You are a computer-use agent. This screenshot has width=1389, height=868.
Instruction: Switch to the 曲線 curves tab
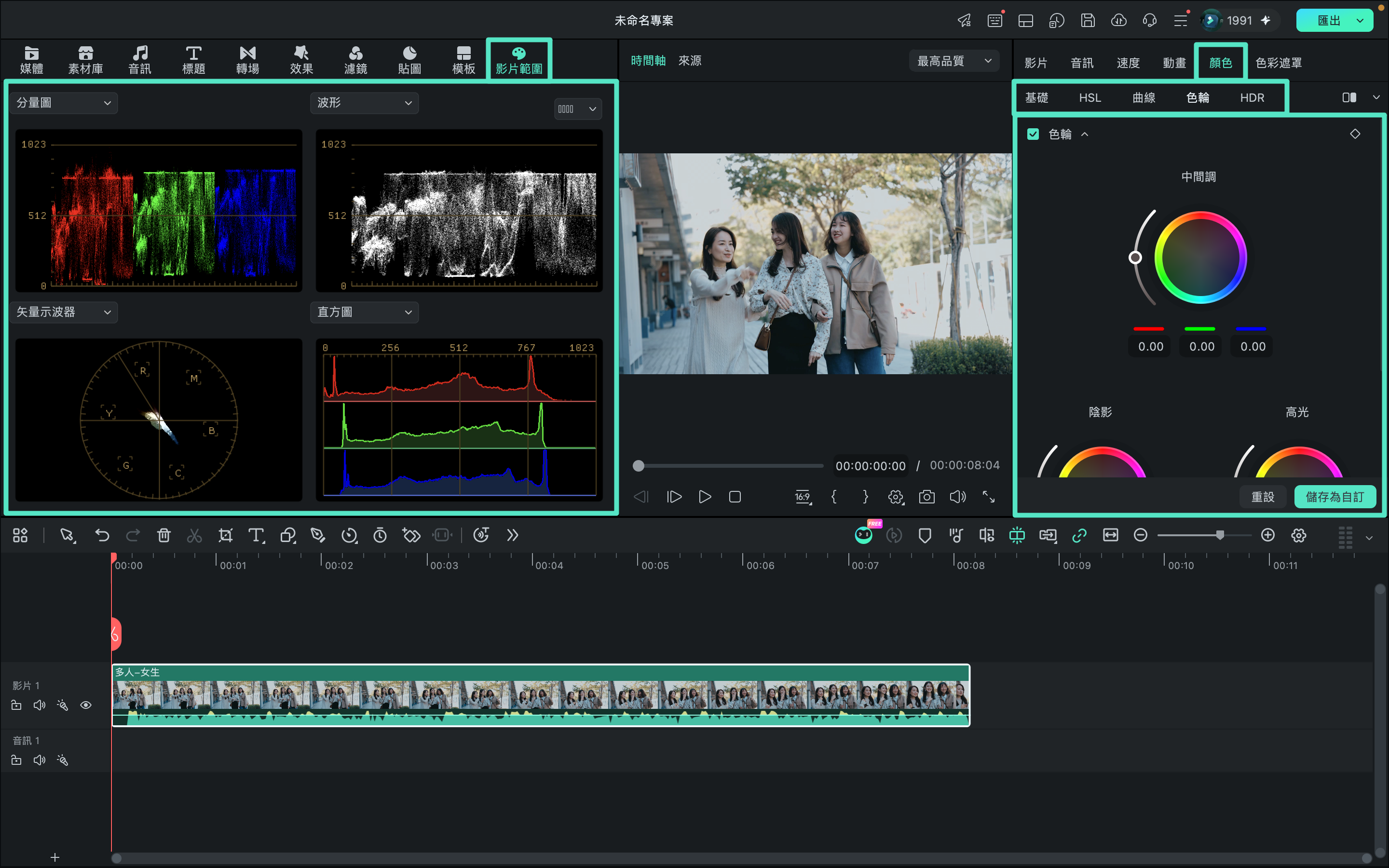[1144, 97]
